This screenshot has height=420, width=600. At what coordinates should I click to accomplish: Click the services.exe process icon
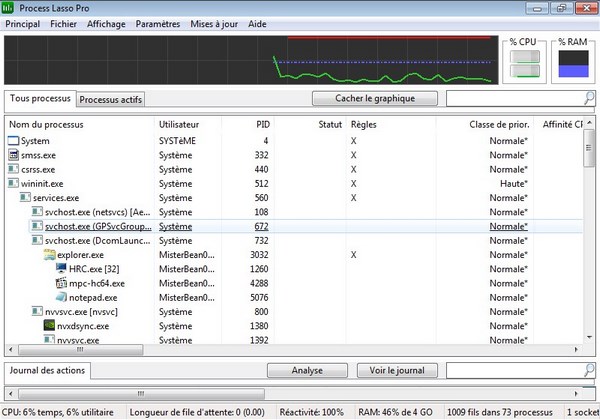pyautogui.click(x=25, y=197)
